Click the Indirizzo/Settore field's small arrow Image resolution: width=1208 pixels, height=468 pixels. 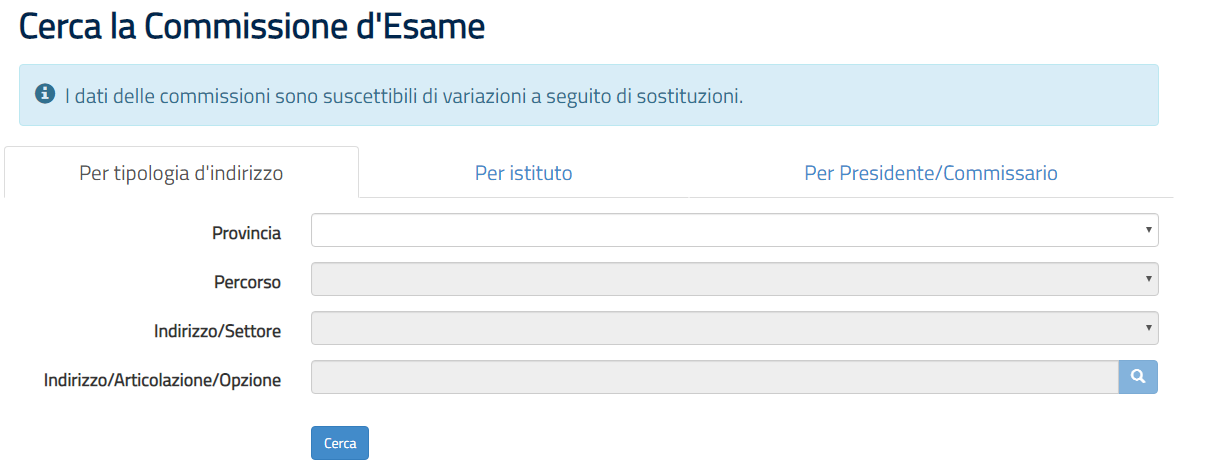[1149, 328]
